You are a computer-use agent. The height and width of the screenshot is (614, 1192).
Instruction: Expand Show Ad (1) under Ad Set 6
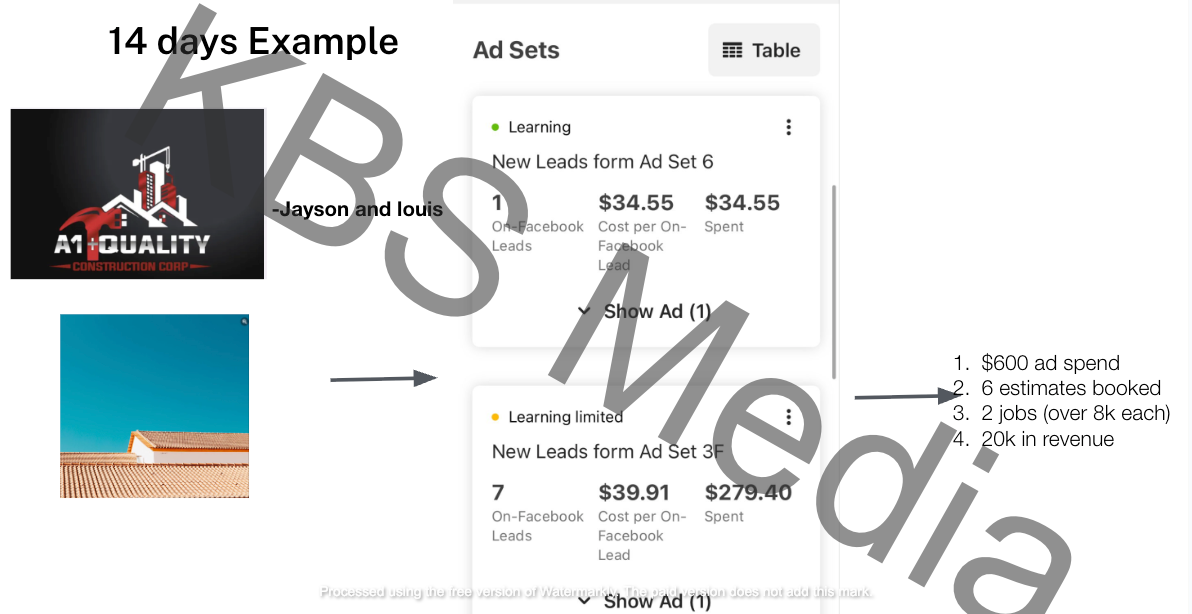[x=645, y=311]
